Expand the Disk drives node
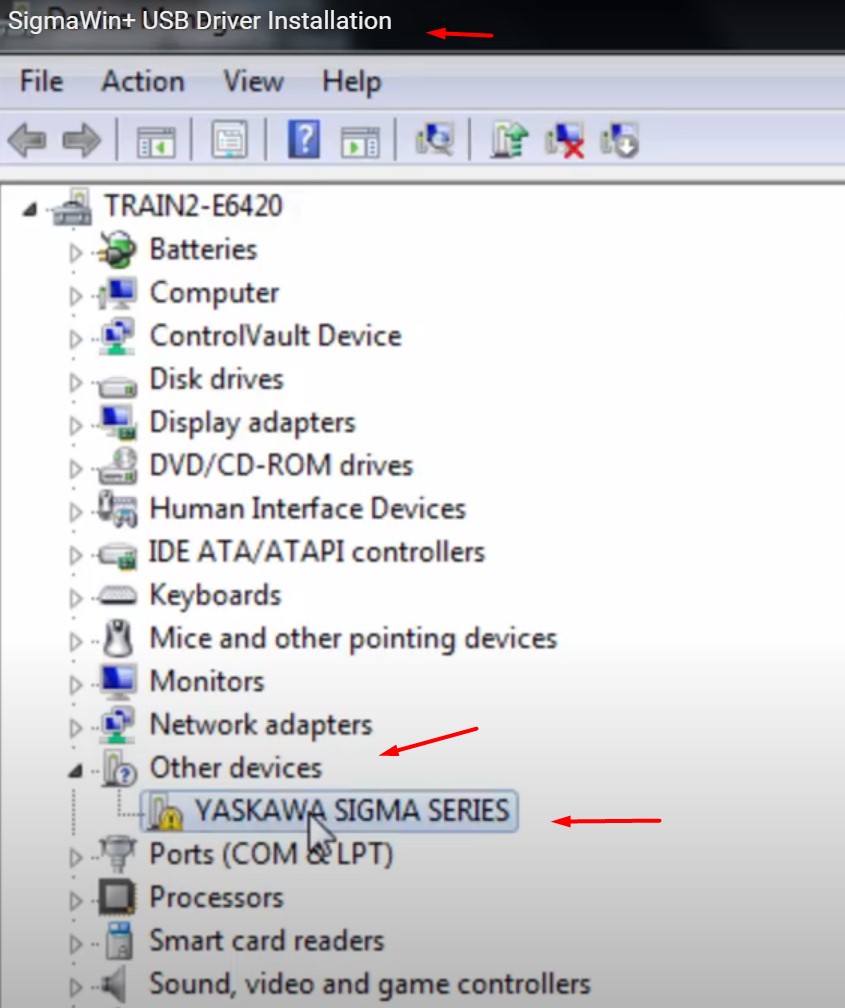The width and height of the screenshot is (845, 1008). coord(76,382)
